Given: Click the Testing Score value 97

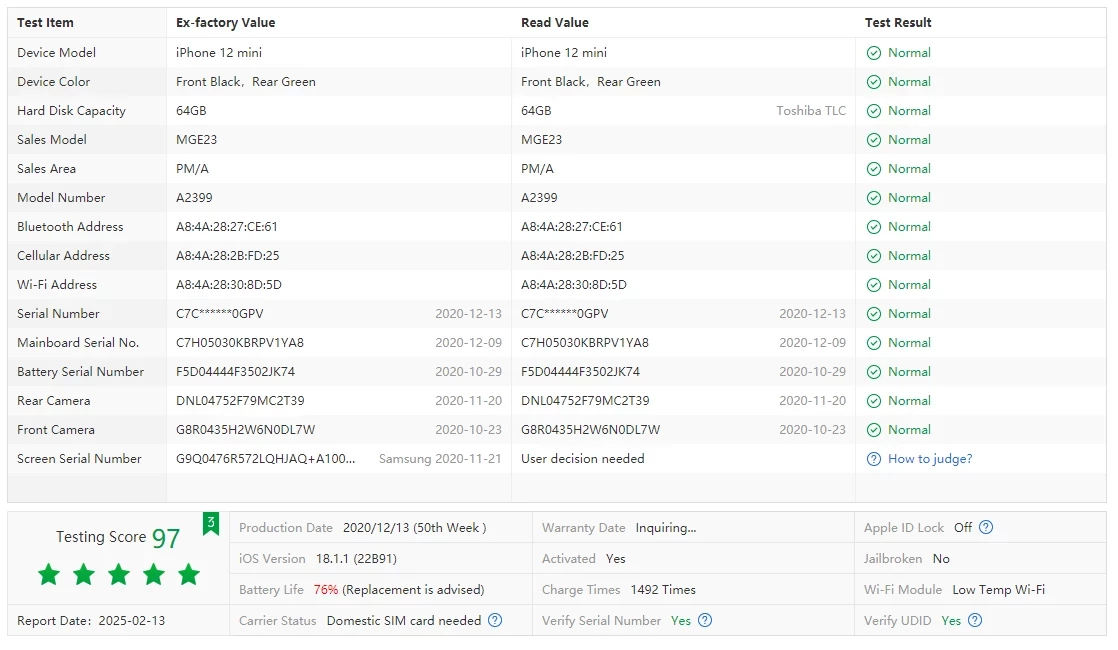Looking at the screenshot, I should point(166,538).
